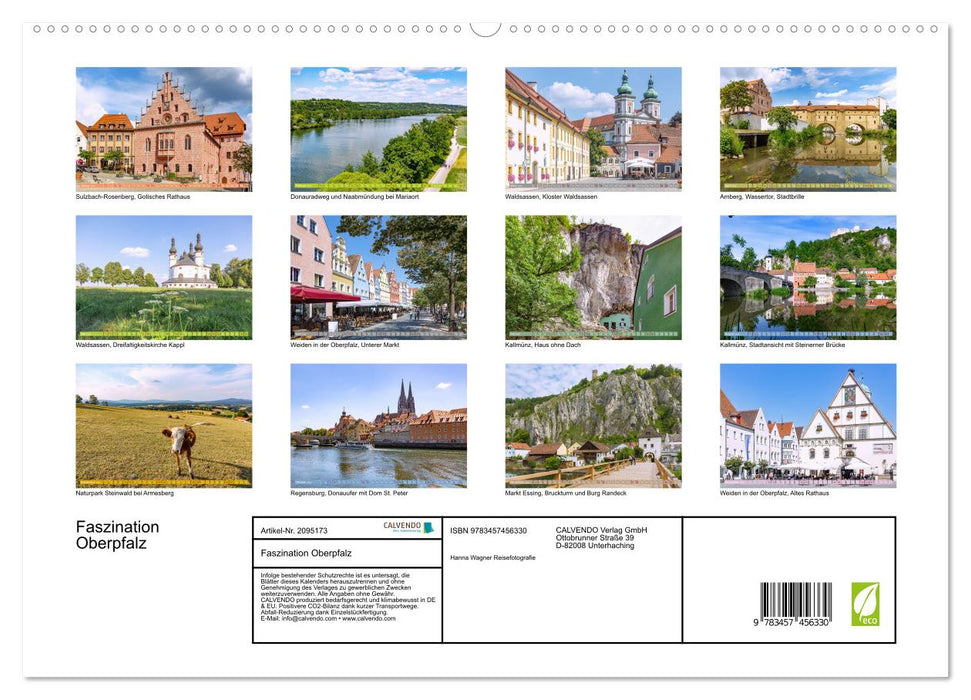Click the blue accent mark beside the CALVENDO logo
The image size is (971, 700).
[428, 526]
